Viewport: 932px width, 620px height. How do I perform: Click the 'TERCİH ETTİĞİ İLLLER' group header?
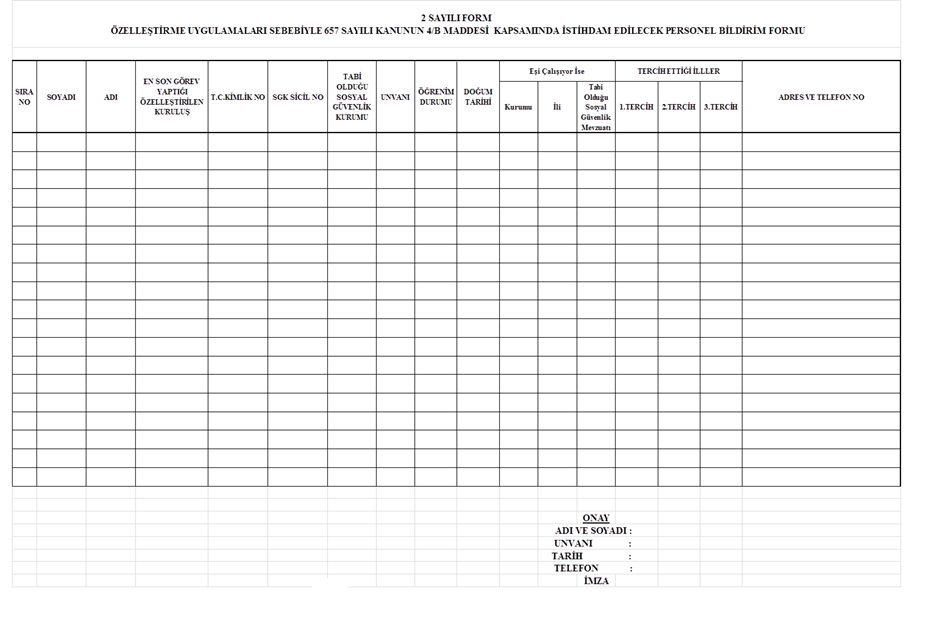679,71
